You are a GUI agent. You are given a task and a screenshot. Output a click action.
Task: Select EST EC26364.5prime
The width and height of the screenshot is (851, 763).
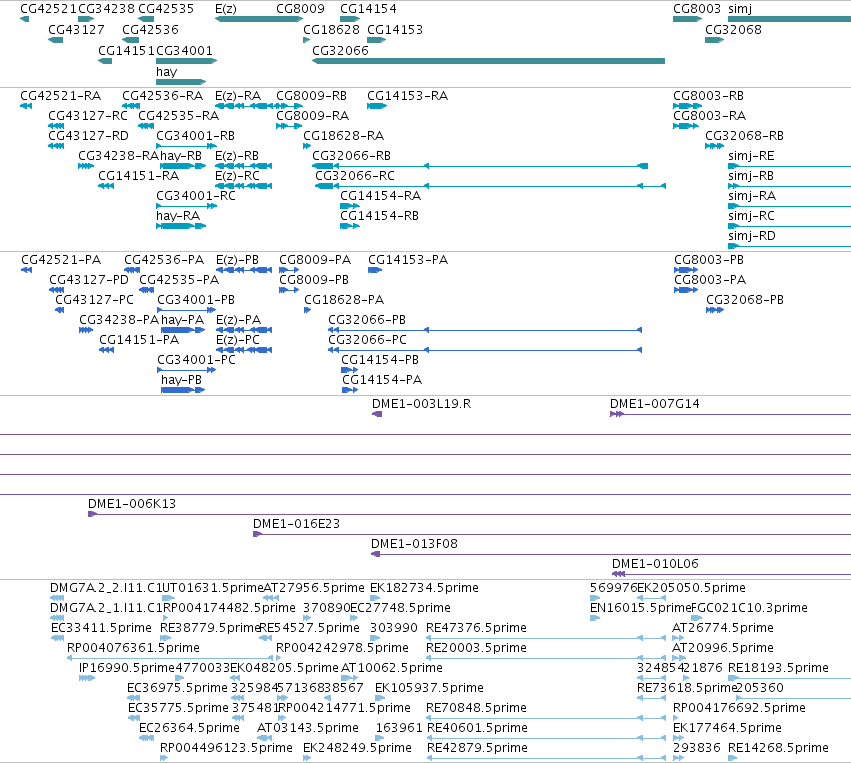click(x=147, y=738)
